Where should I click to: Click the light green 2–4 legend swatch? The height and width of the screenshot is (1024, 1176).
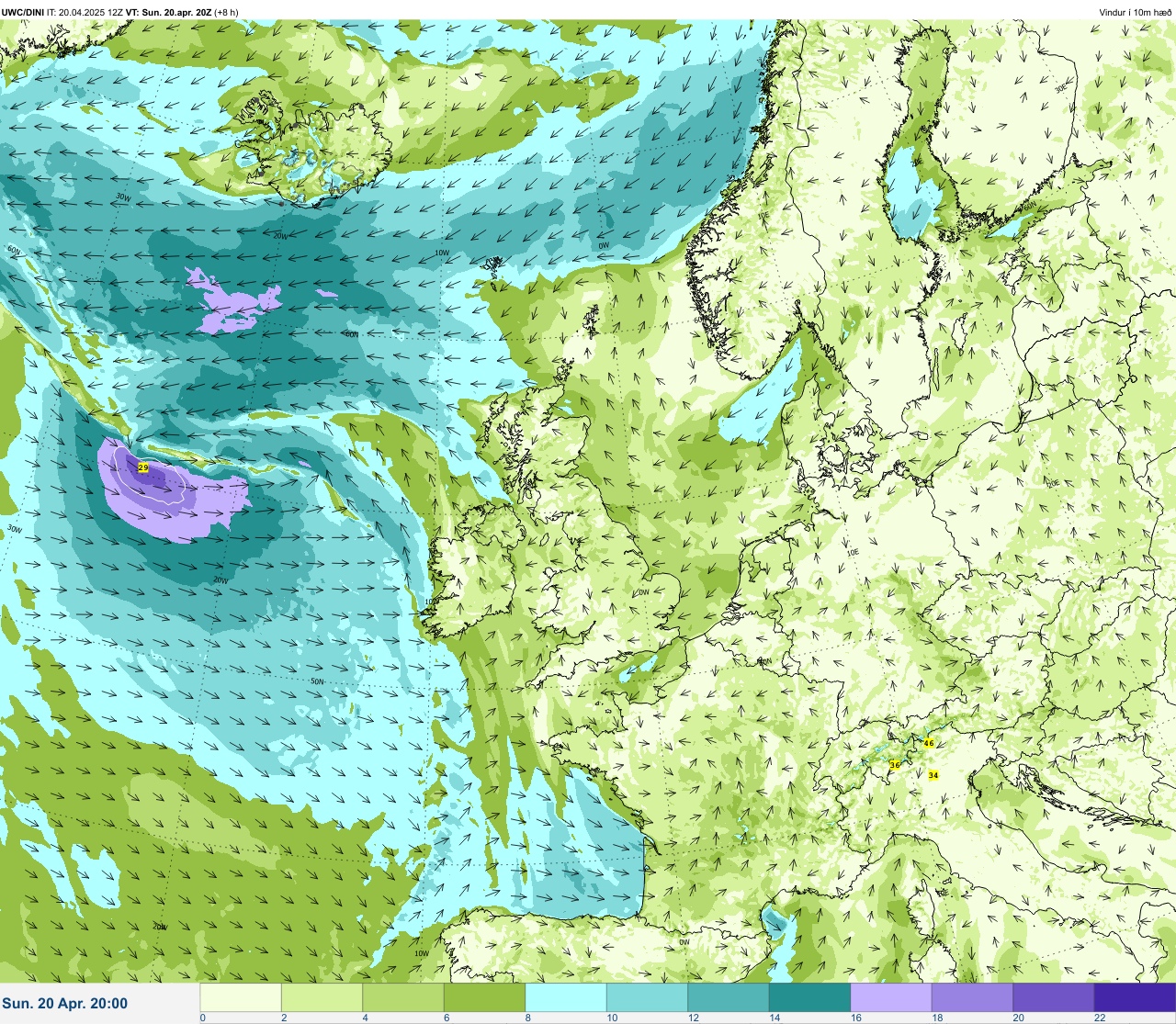click(322, 997)
